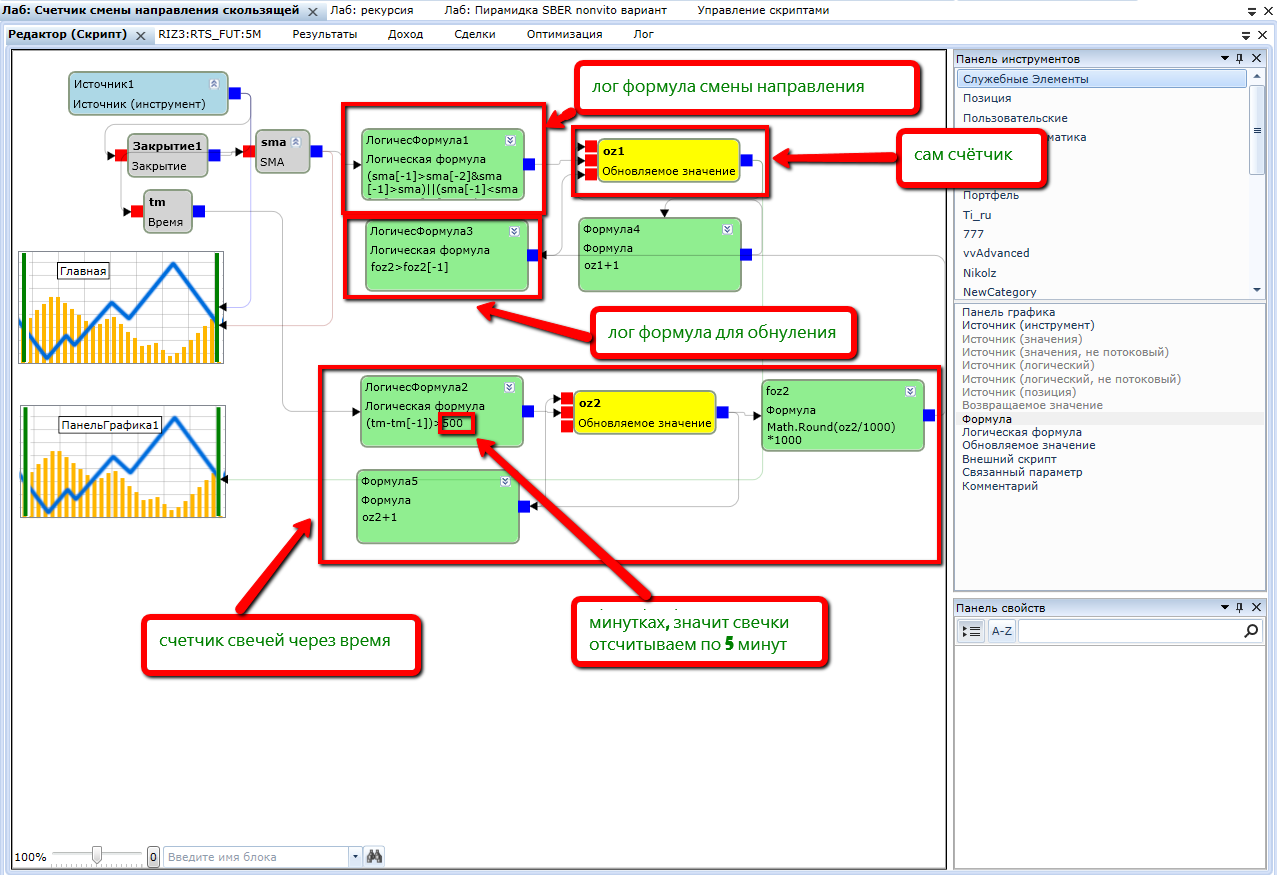The height and width of the screenshot is (875, 1277).
Task: Adjust the zoom slider handle
Action: [97, 855]
